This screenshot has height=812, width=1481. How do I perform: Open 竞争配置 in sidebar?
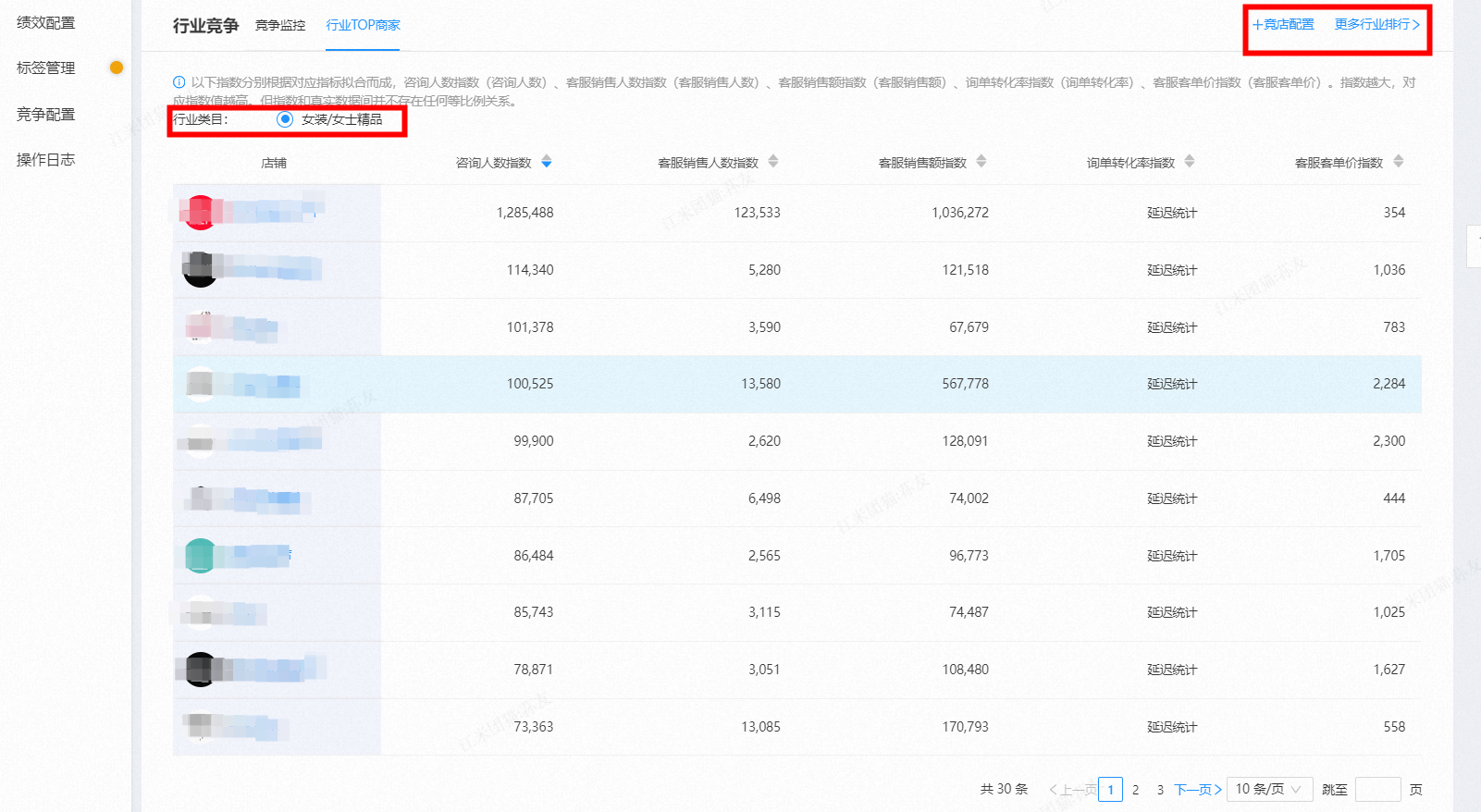click(46, 115)
